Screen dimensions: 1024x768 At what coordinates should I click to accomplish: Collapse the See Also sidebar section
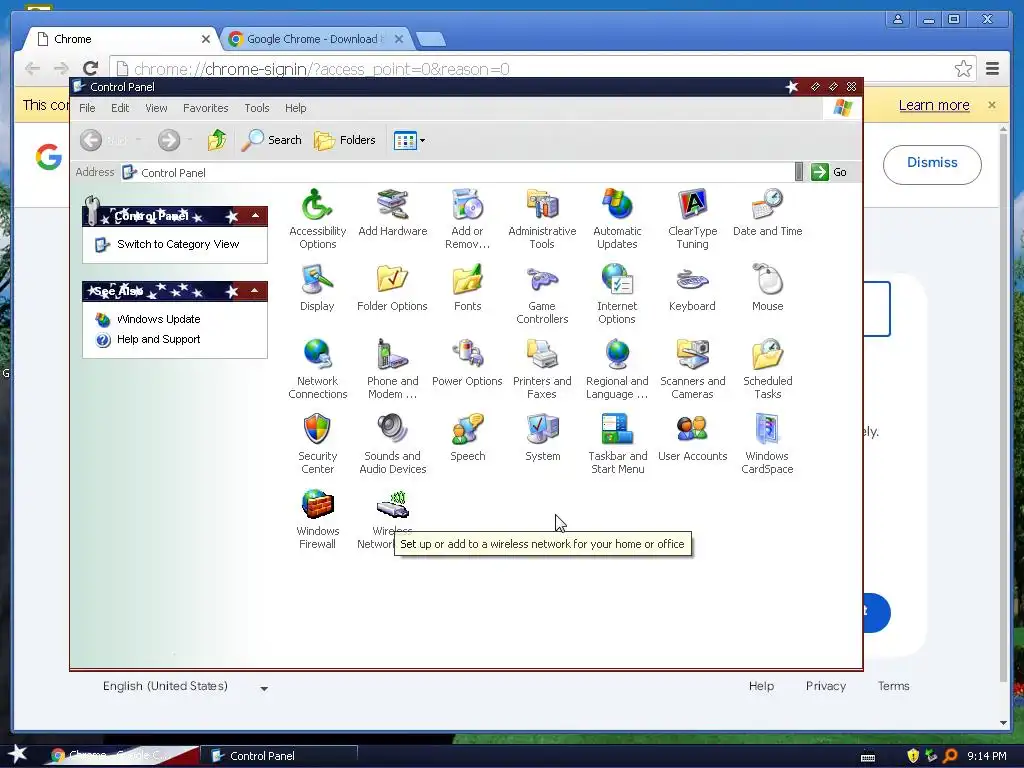[255, 291]
